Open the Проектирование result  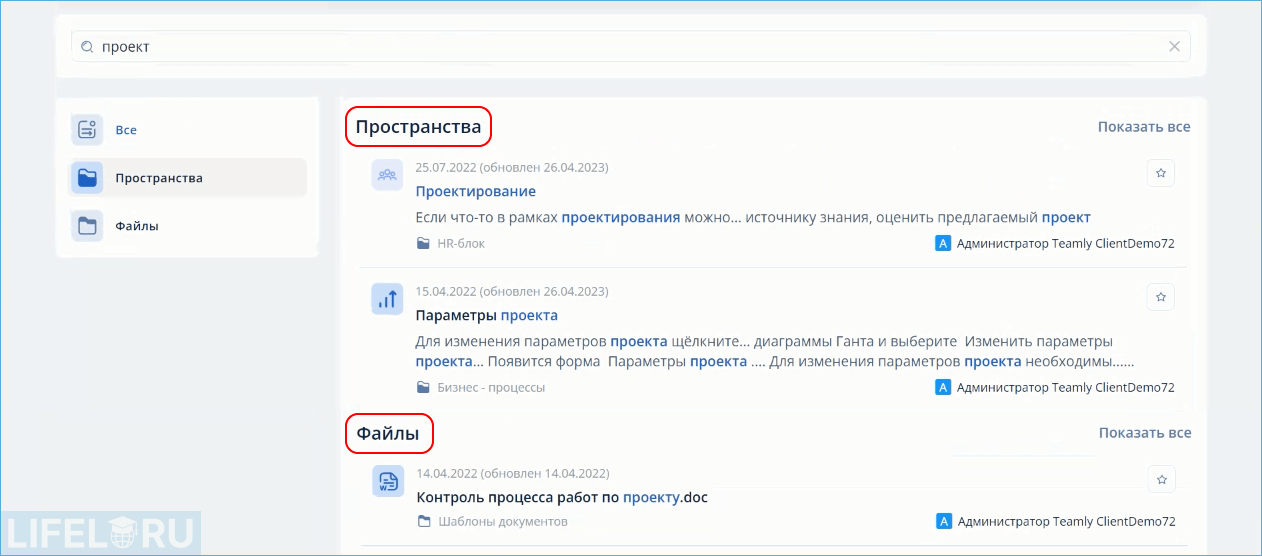[x=476, y=191]
